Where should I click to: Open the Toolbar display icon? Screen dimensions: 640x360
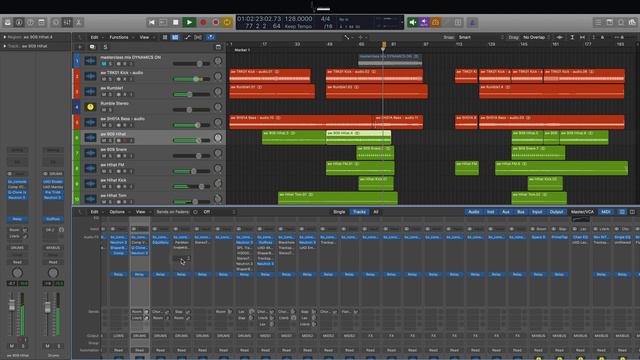pos(42,22)
